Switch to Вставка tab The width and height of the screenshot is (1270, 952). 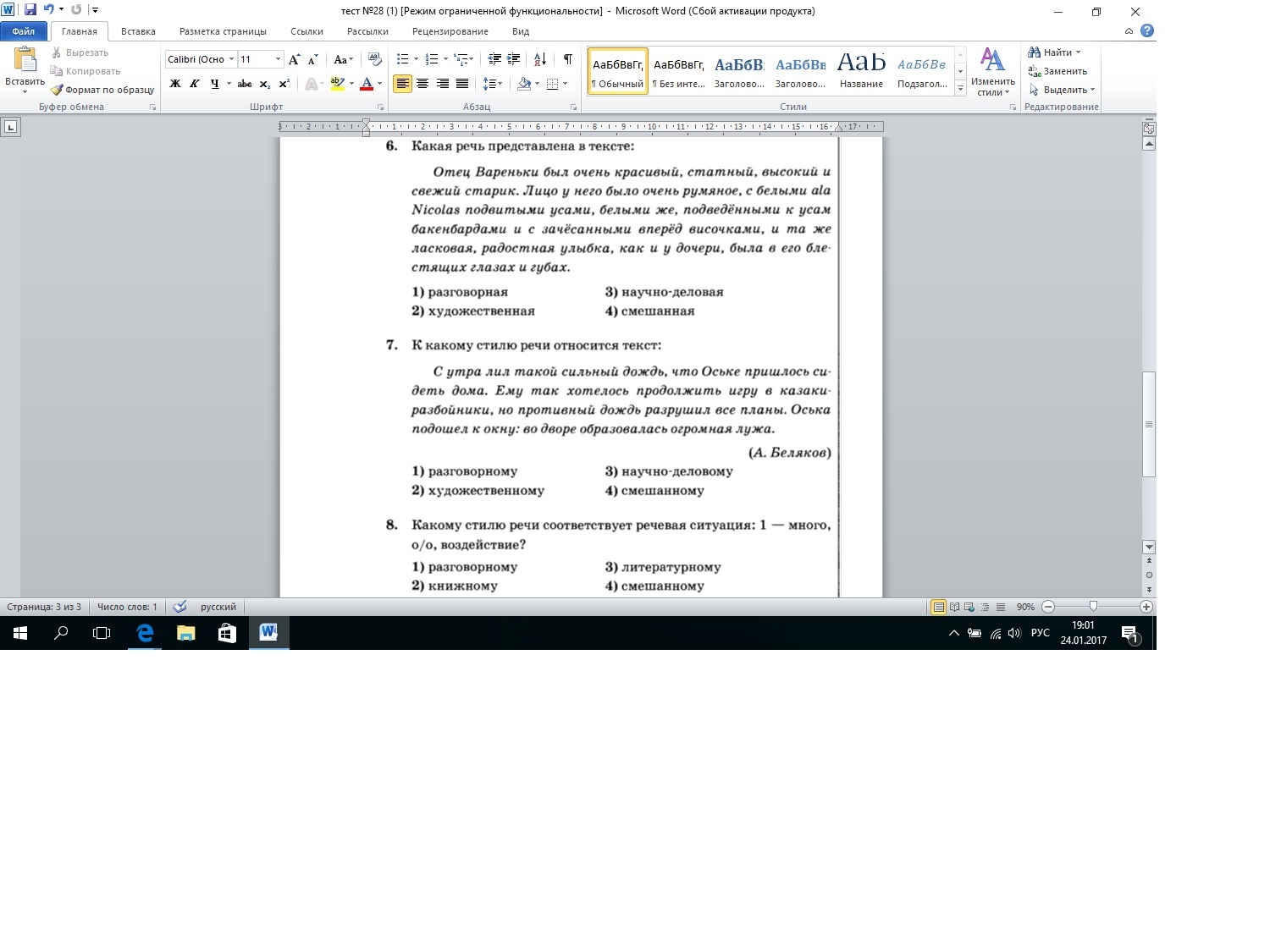coord(138,31)
